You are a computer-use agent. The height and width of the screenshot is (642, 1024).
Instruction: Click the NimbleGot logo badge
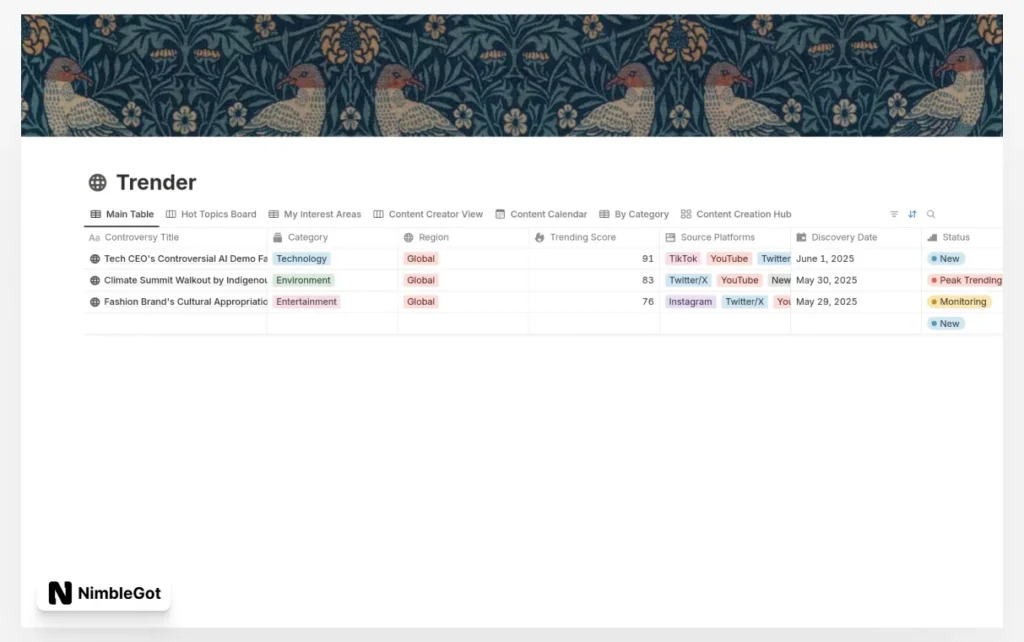[104, 593]
